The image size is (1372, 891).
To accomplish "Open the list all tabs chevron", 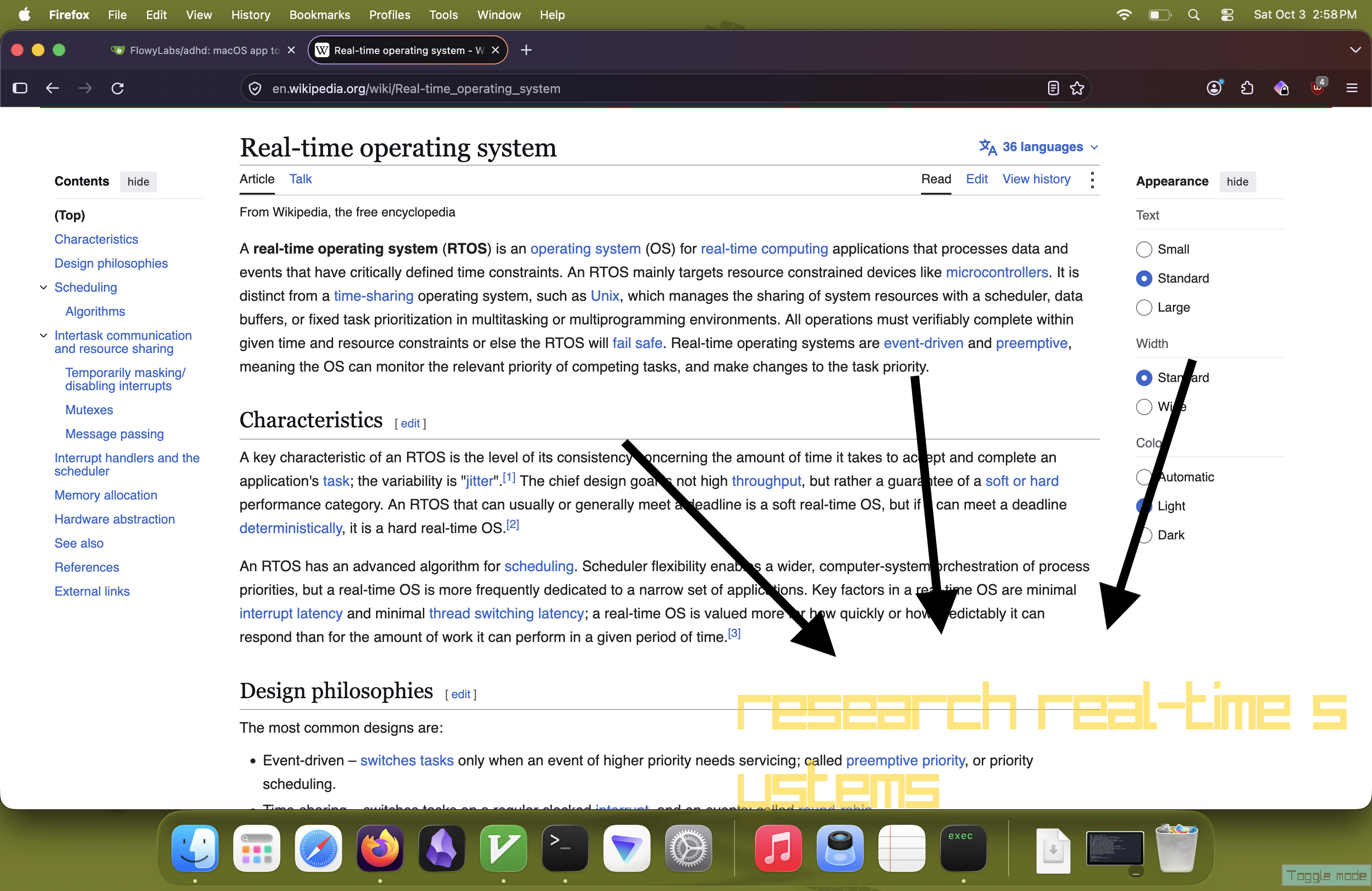I will (x=1355, y=50).
